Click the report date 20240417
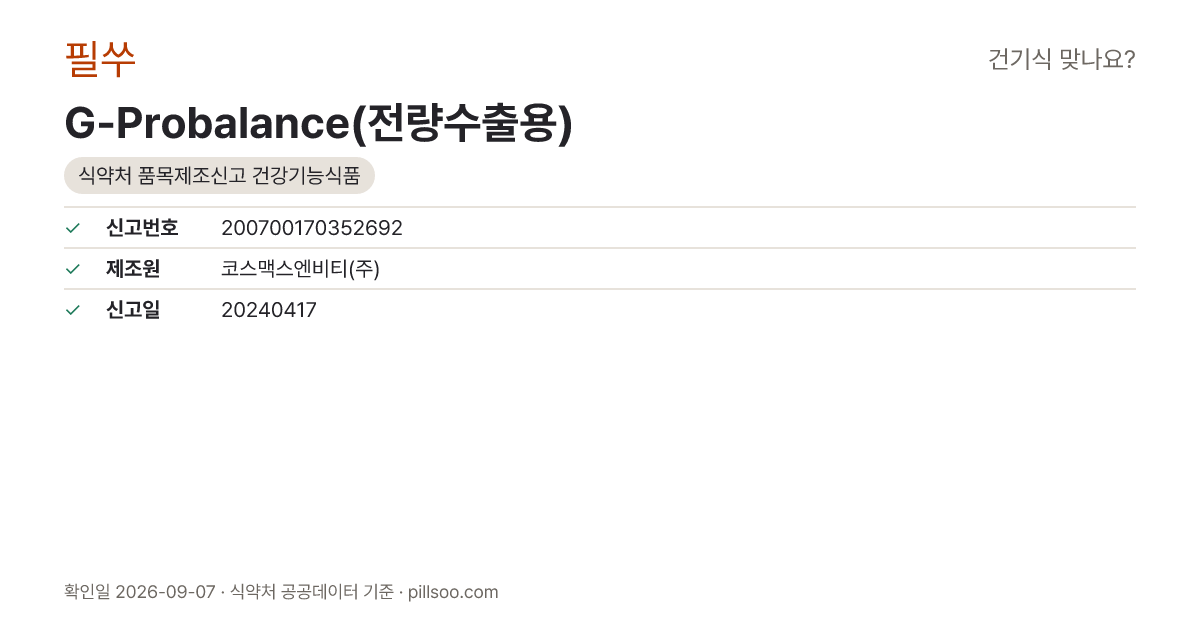1200x630 pixels. 269,310
